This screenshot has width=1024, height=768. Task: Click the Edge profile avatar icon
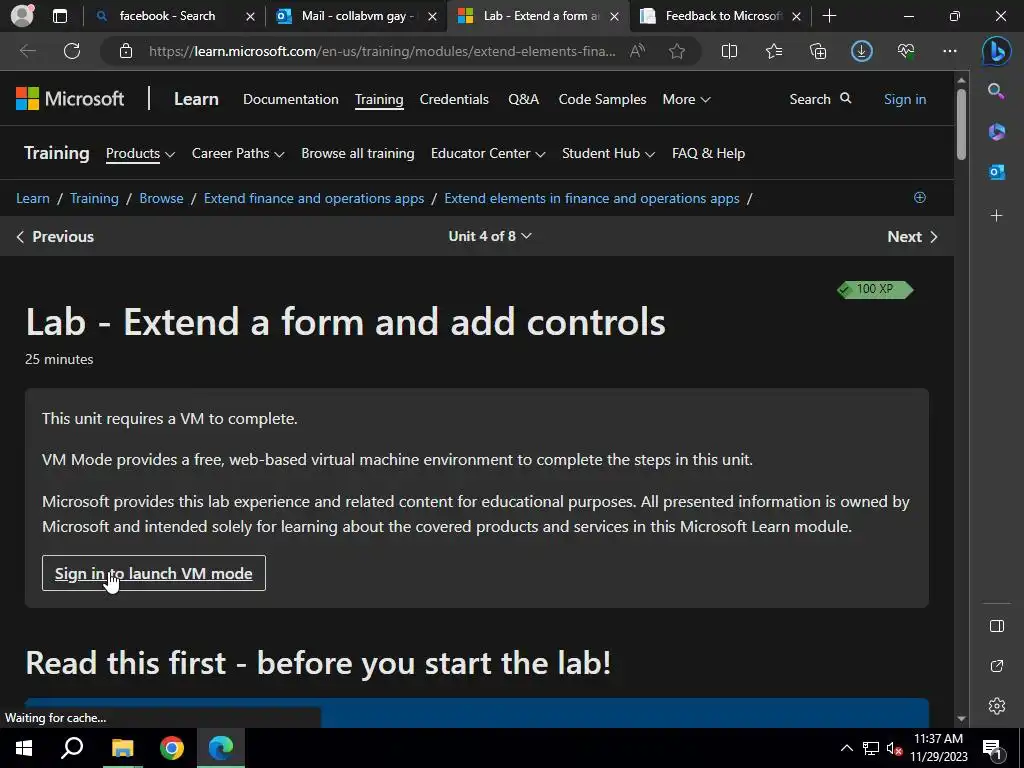point(22,16)
